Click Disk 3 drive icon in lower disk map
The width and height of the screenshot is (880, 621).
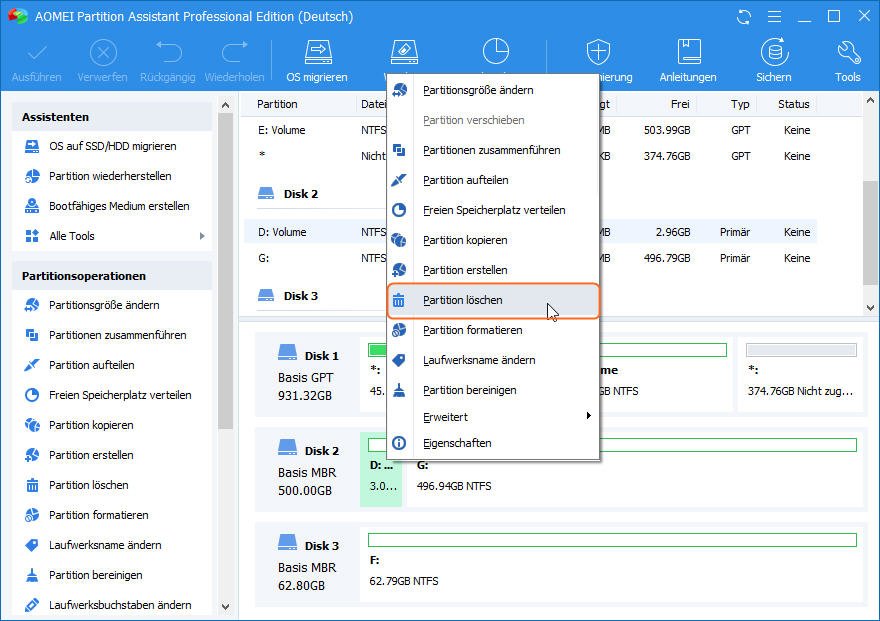(x=287, y=542)
